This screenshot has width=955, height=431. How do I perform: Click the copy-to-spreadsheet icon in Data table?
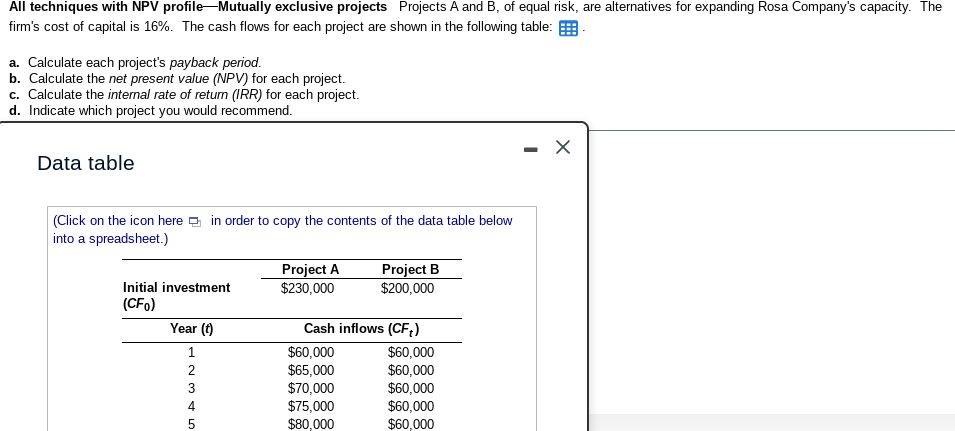pos(194,222)
